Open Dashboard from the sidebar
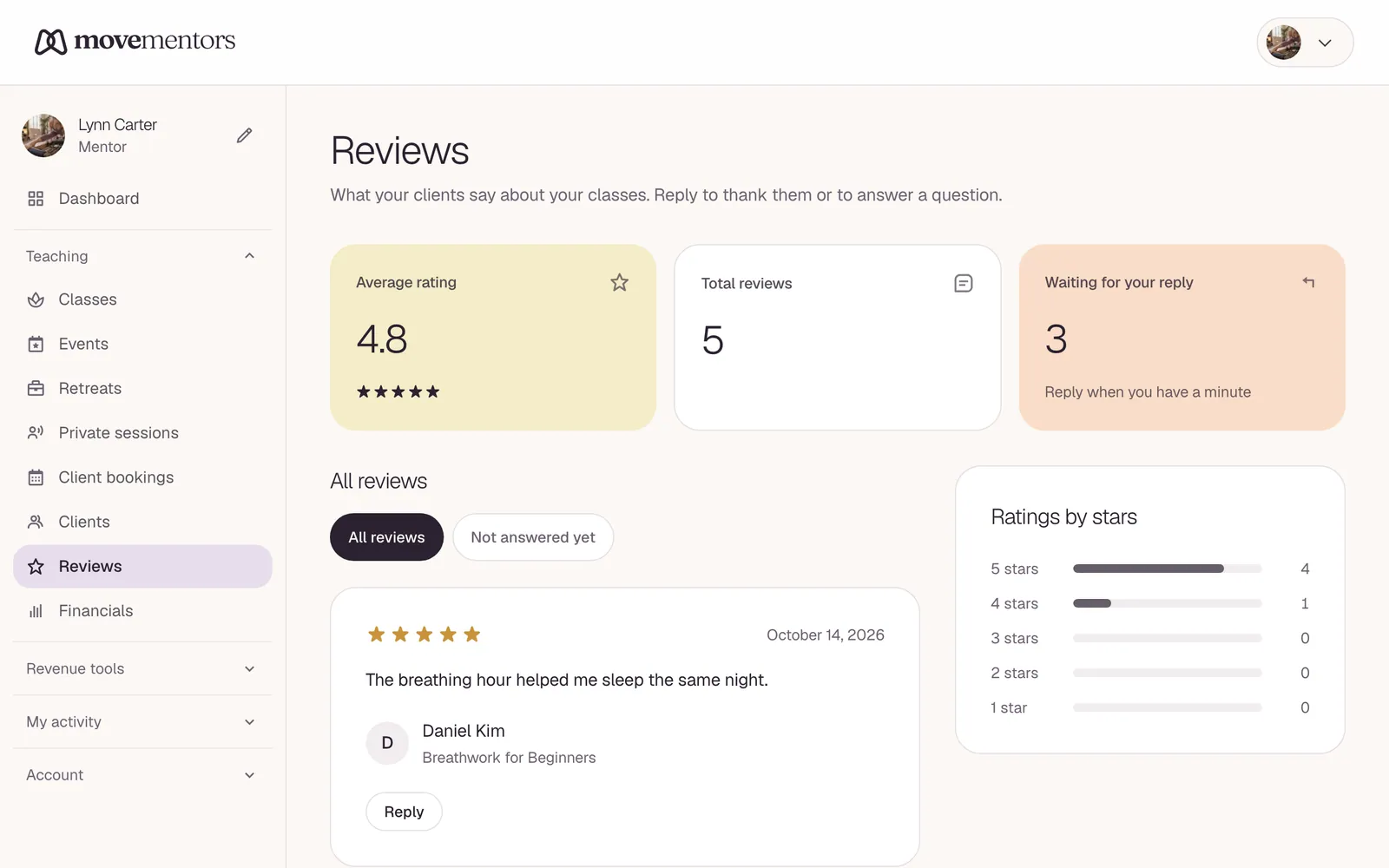Image resolution: width=1389 pixels, height=868 pixels. click(x=142, y=199)
